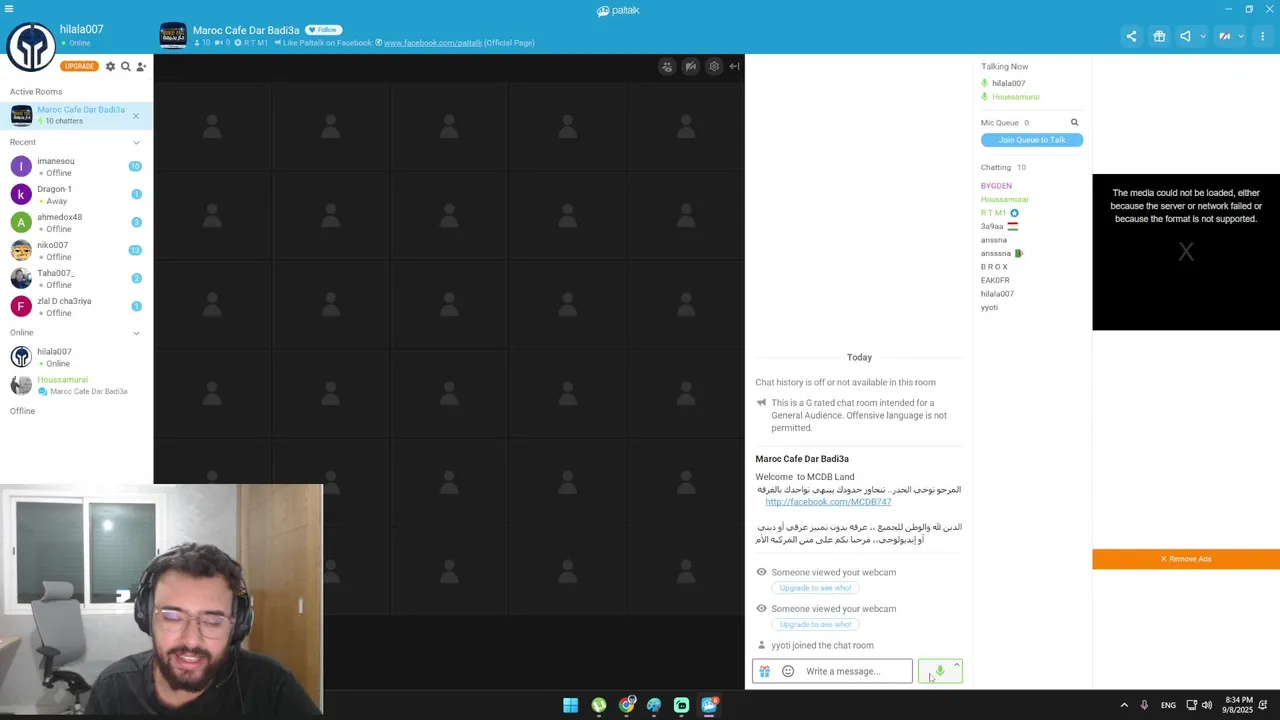Screen dimensions: 1280x720
Task: Toggle the green microphone talk button
Action: 939,671
